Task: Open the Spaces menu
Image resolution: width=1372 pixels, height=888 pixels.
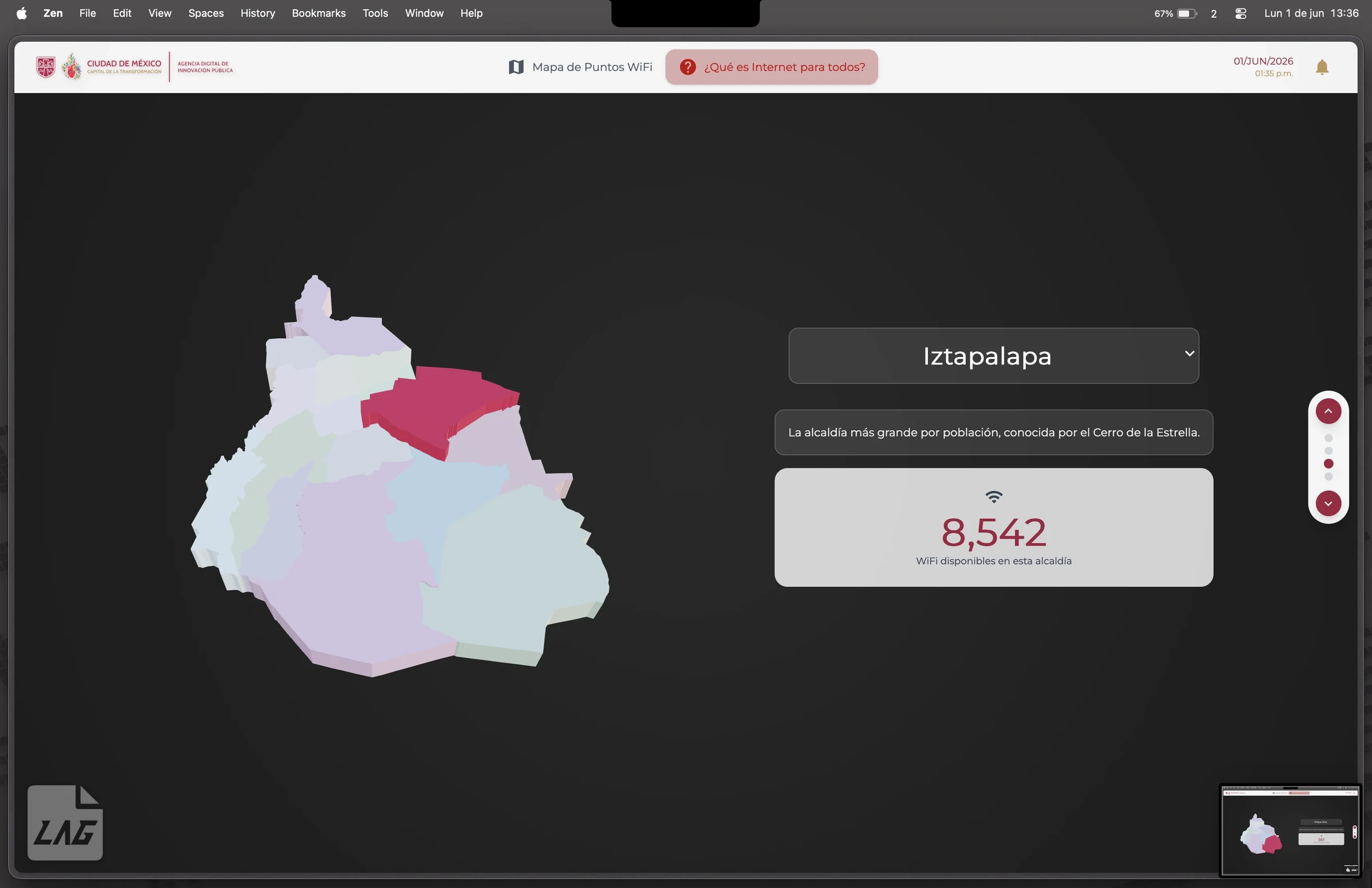Action: click(206, 13)
